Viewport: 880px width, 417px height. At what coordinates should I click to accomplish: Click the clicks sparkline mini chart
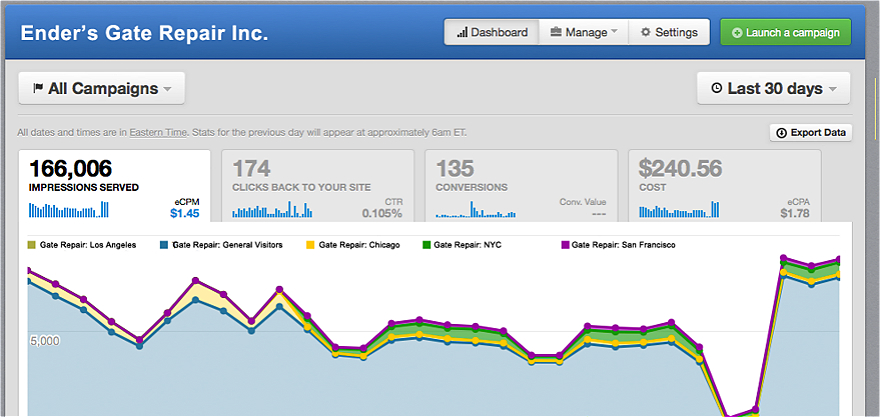coord(272,210)
